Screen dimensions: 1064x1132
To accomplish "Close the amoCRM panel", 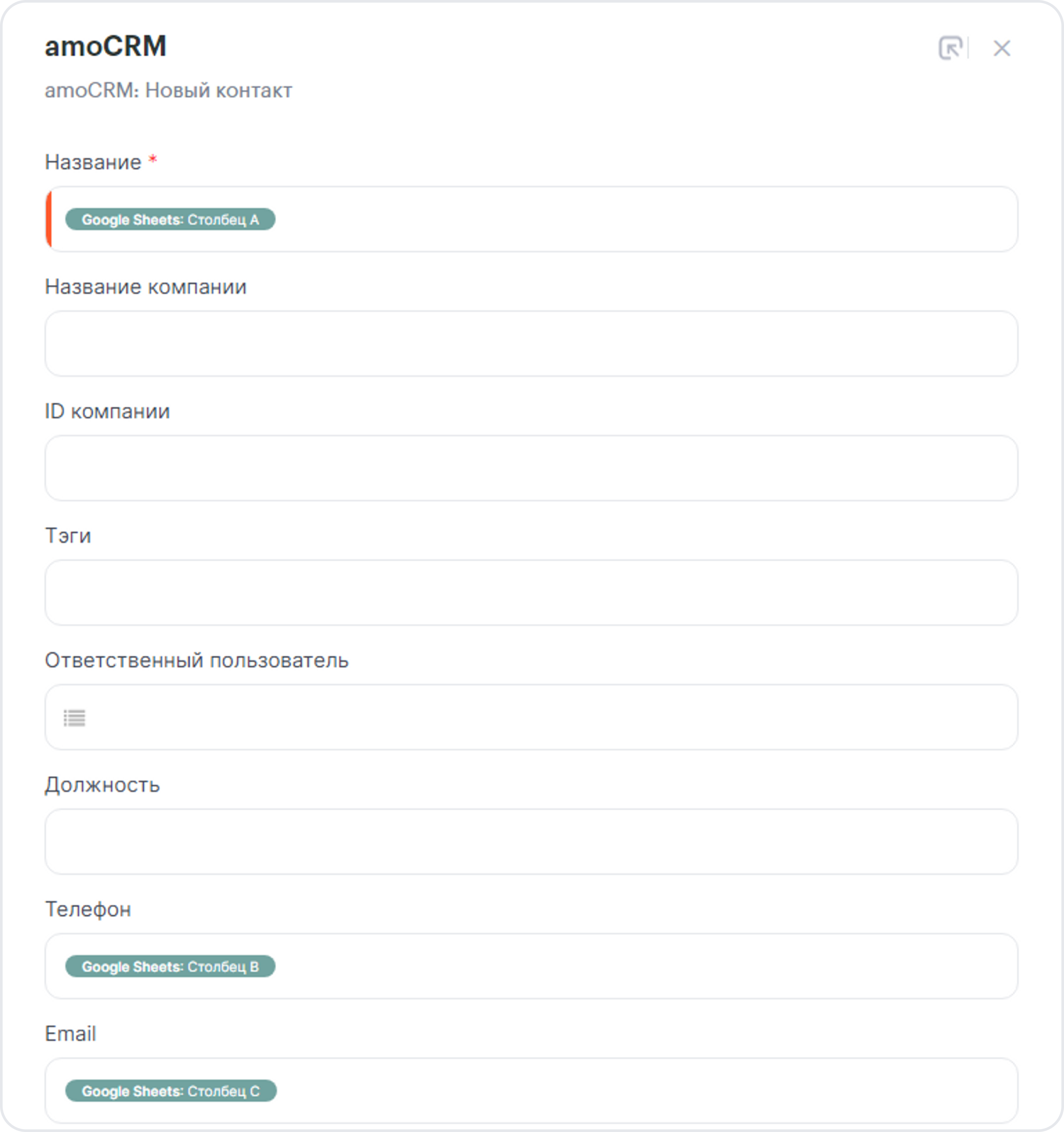I will point(1002,48).
